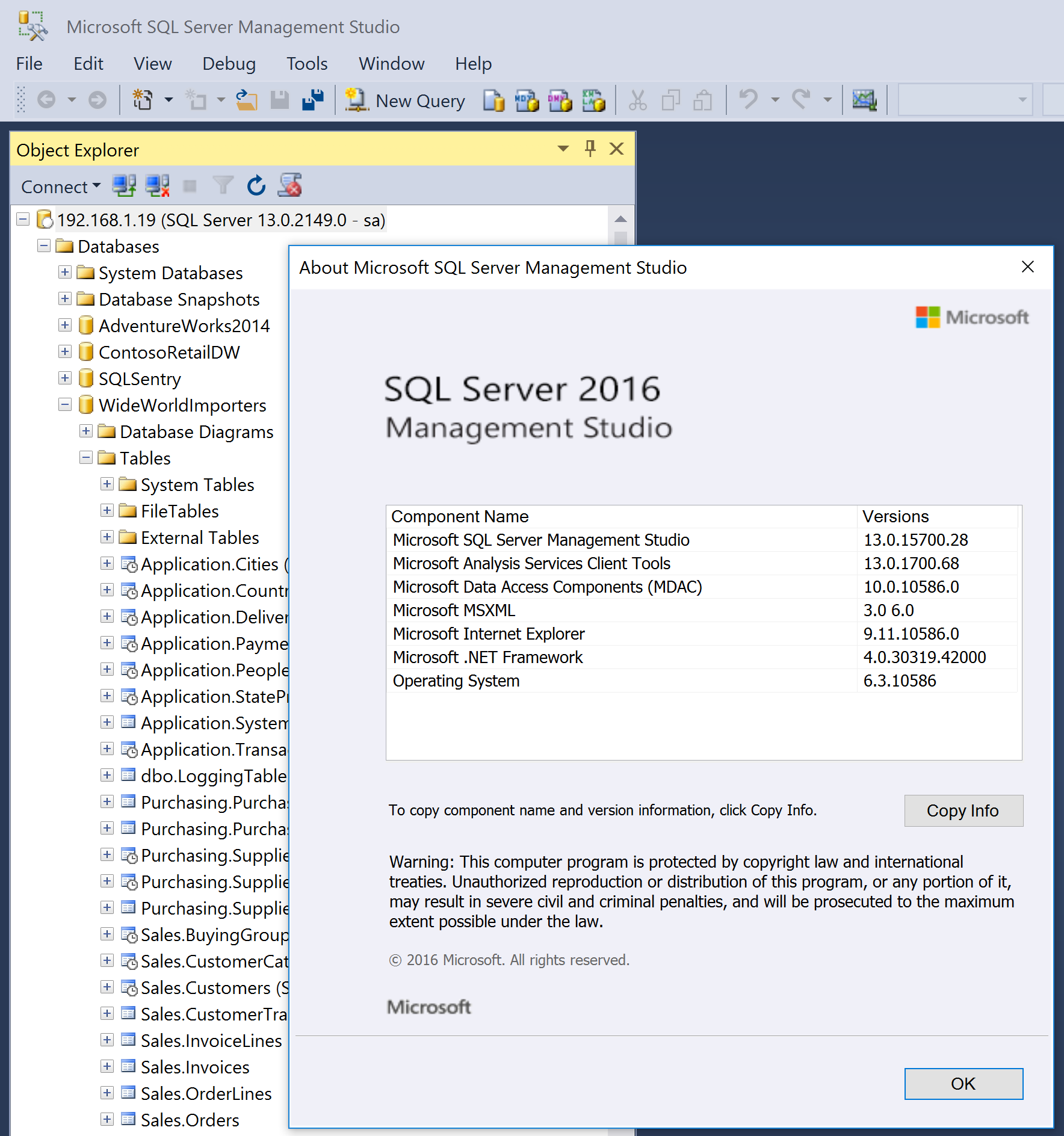The width and height of the screenshot is (1064, 1136).
Task: Open Object Explorer window position dropdown
Action: coord(563,149)
